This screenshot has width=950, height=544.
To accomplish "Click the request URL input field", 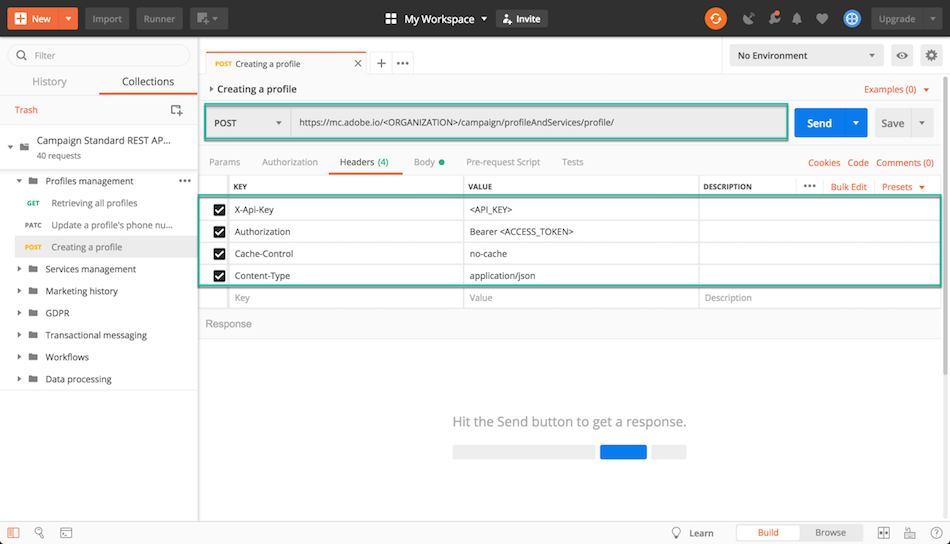I will (538, 123).
